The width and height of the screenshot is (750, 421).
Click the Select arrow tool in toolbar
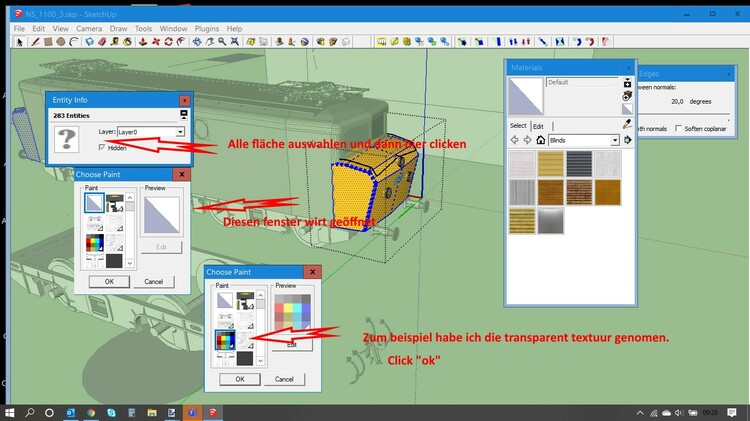pyautogui.click(x=19, y=42)
